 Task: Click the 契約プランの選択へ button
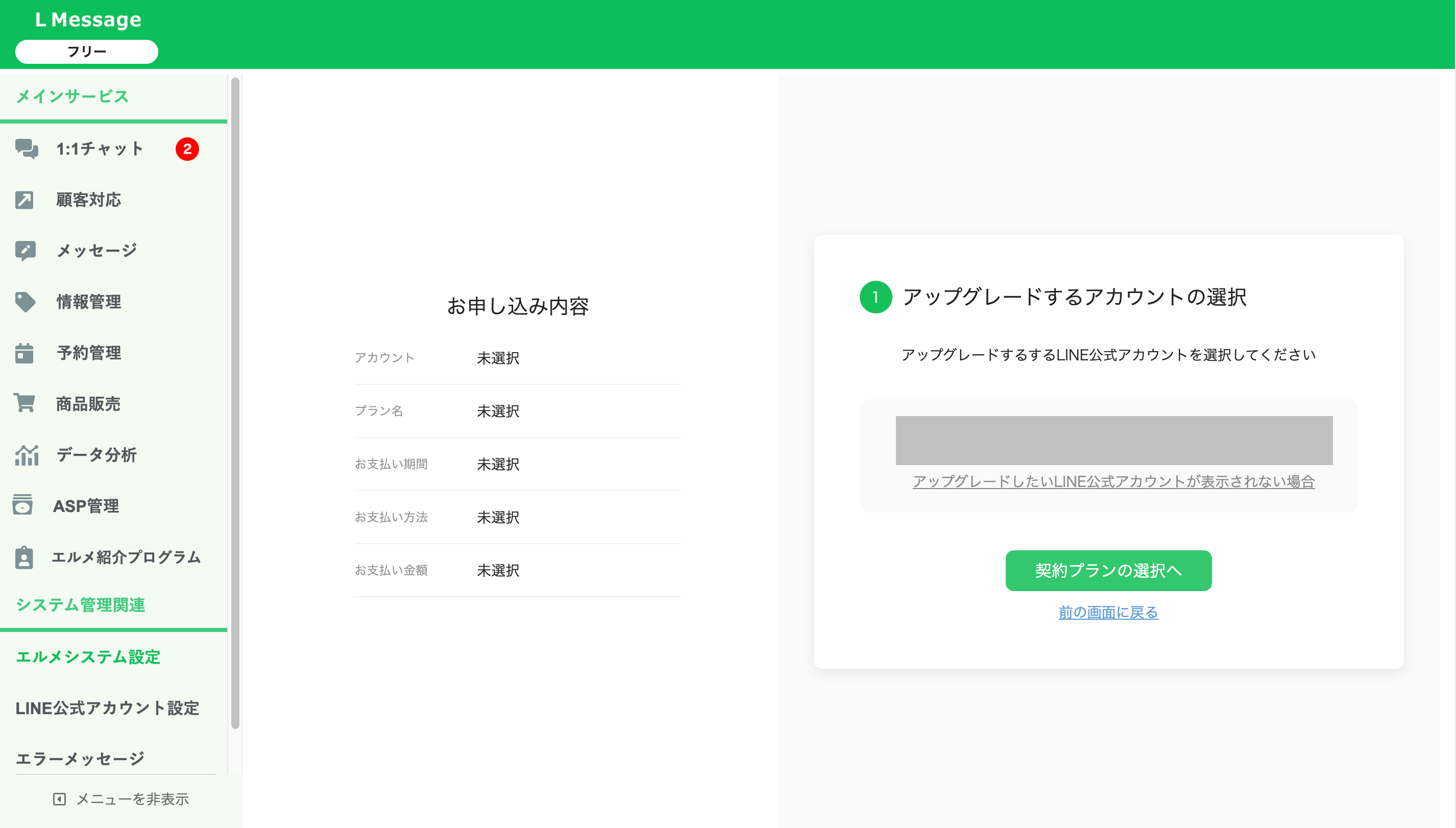click(x=1108, y=570)
